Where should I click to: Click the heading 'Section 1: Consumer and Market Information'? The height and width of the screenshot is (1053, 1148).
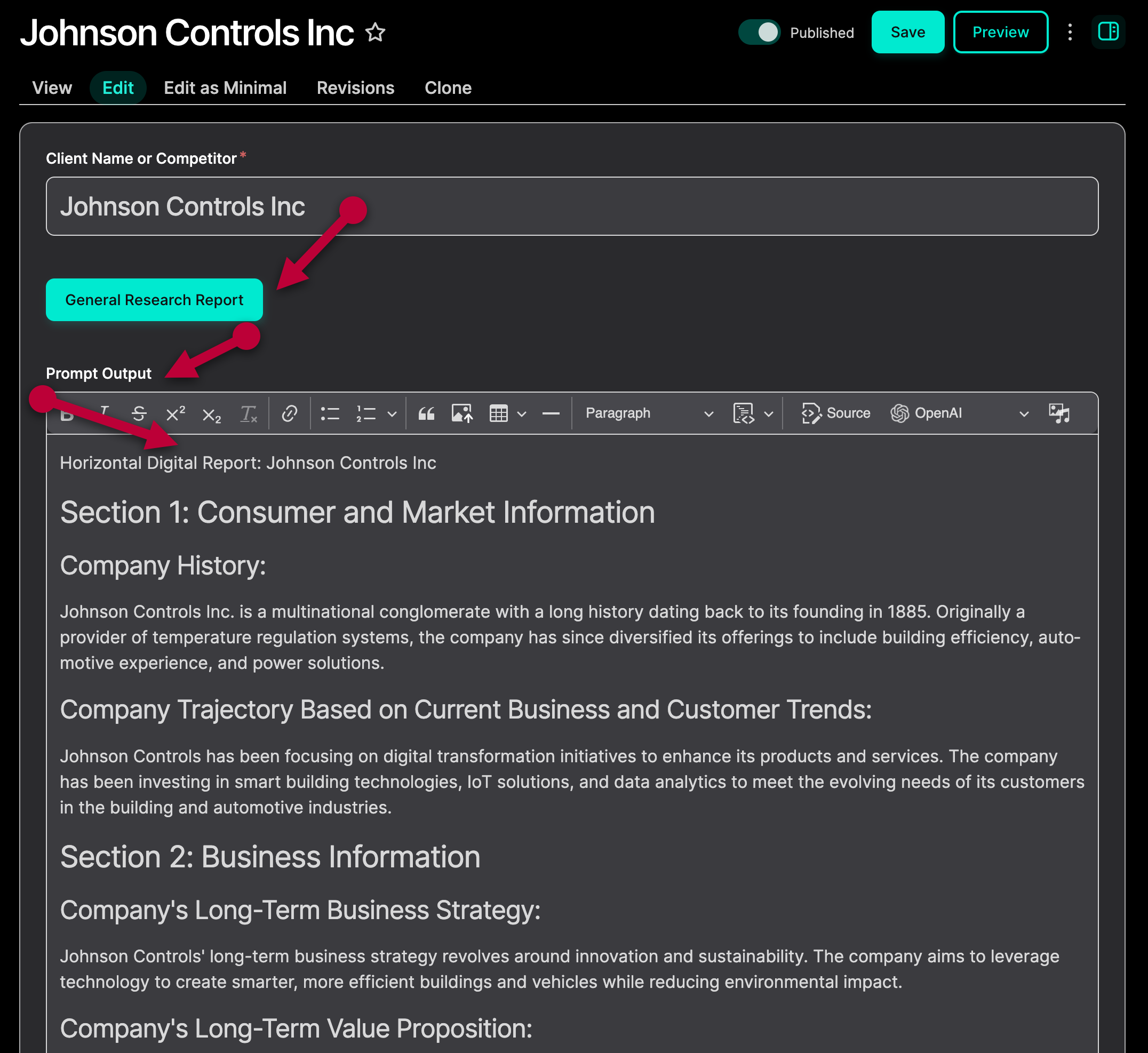[x=358, y=512]
